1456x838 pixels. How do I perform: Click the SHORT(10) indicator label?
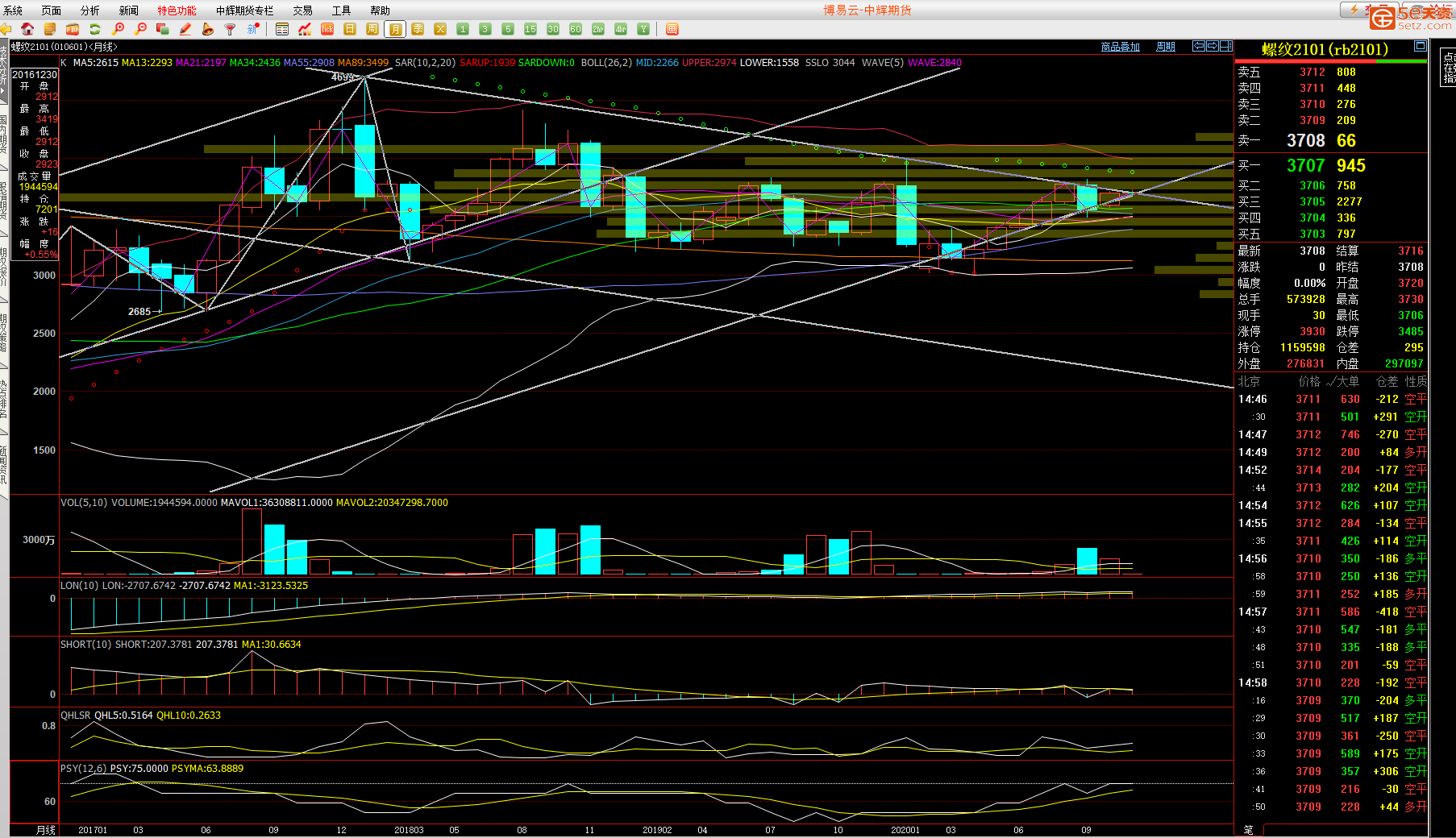(x=86, y=645)
